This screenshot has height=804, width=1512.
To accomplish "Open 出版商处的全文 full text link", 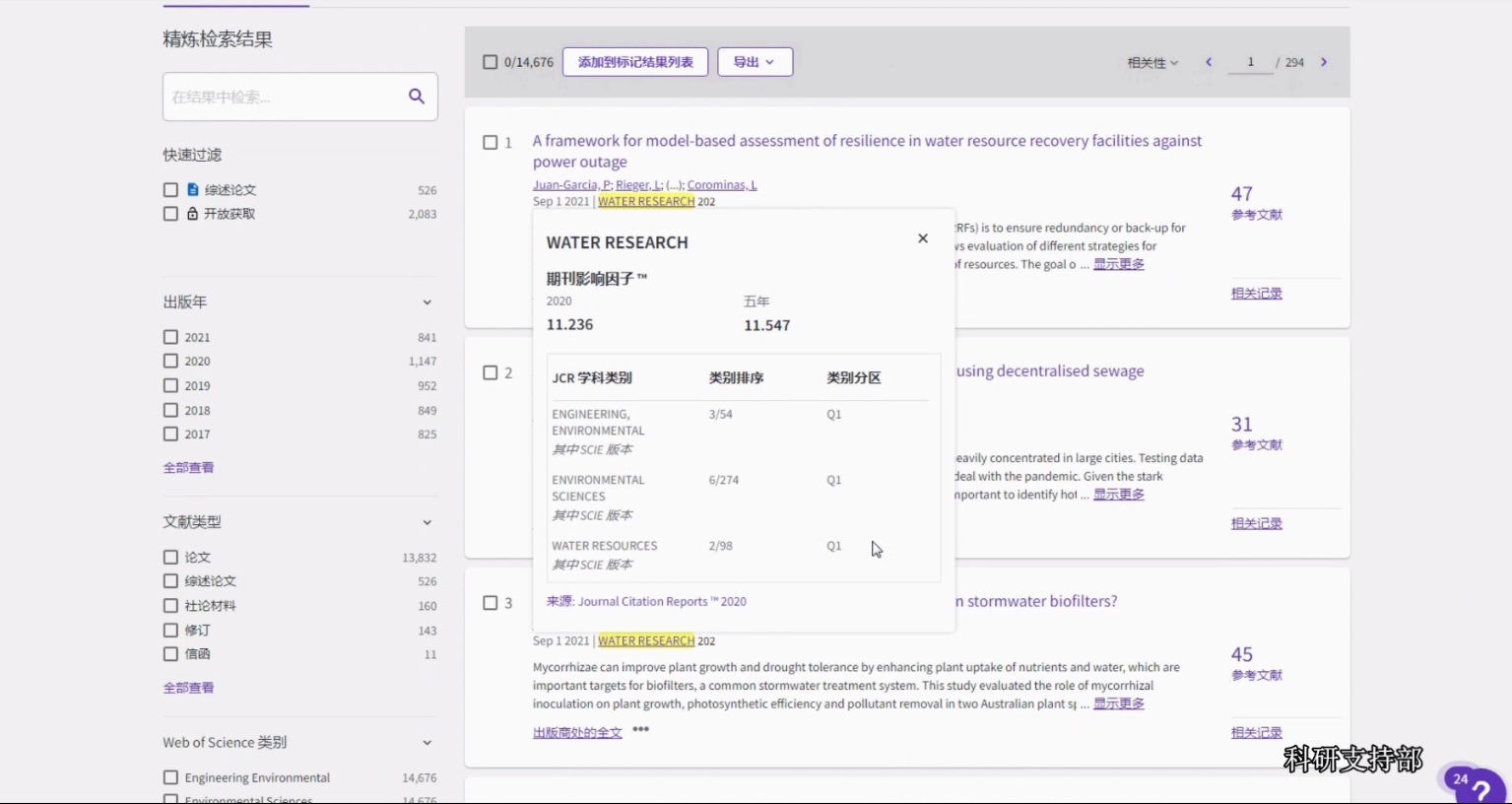I will point(577,733).
